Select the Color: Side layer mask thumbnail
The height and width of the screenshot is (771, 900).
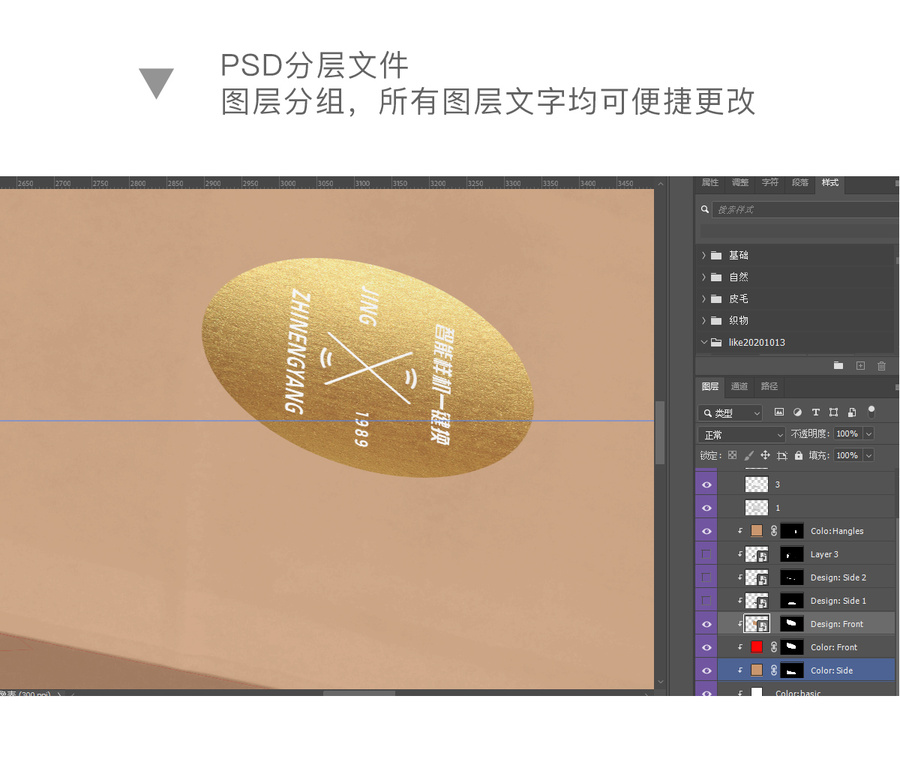792,670
